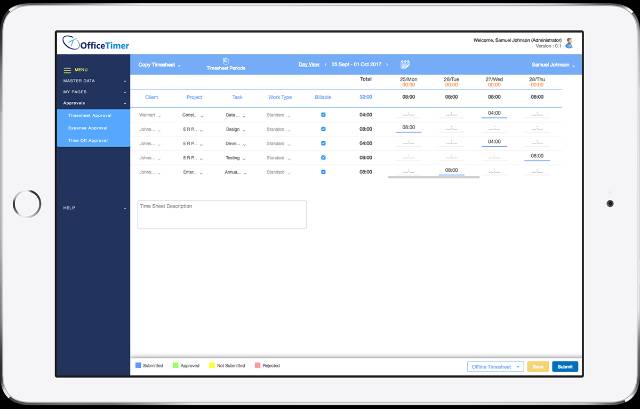
Task: Toggle Billable checkbox in first row
Action: [x=323, y=115]
